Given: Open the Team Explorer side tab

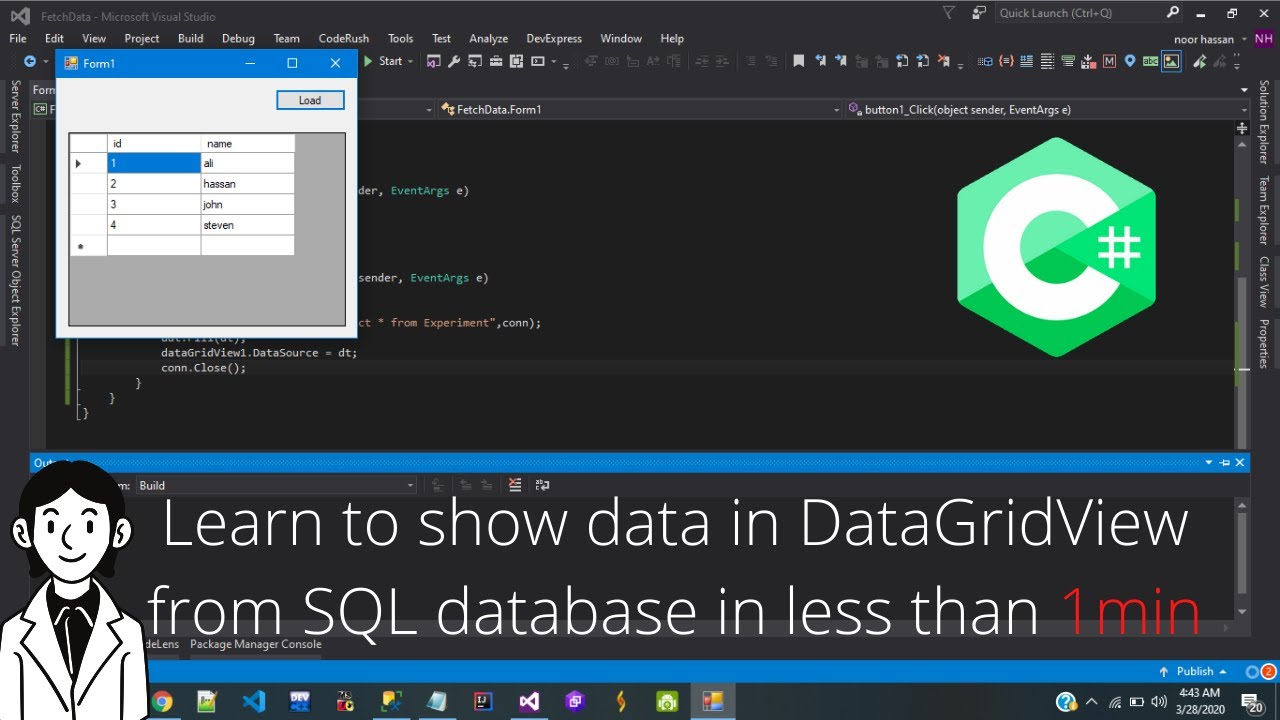Looking at the screenshot, I should coord(1263,210).
